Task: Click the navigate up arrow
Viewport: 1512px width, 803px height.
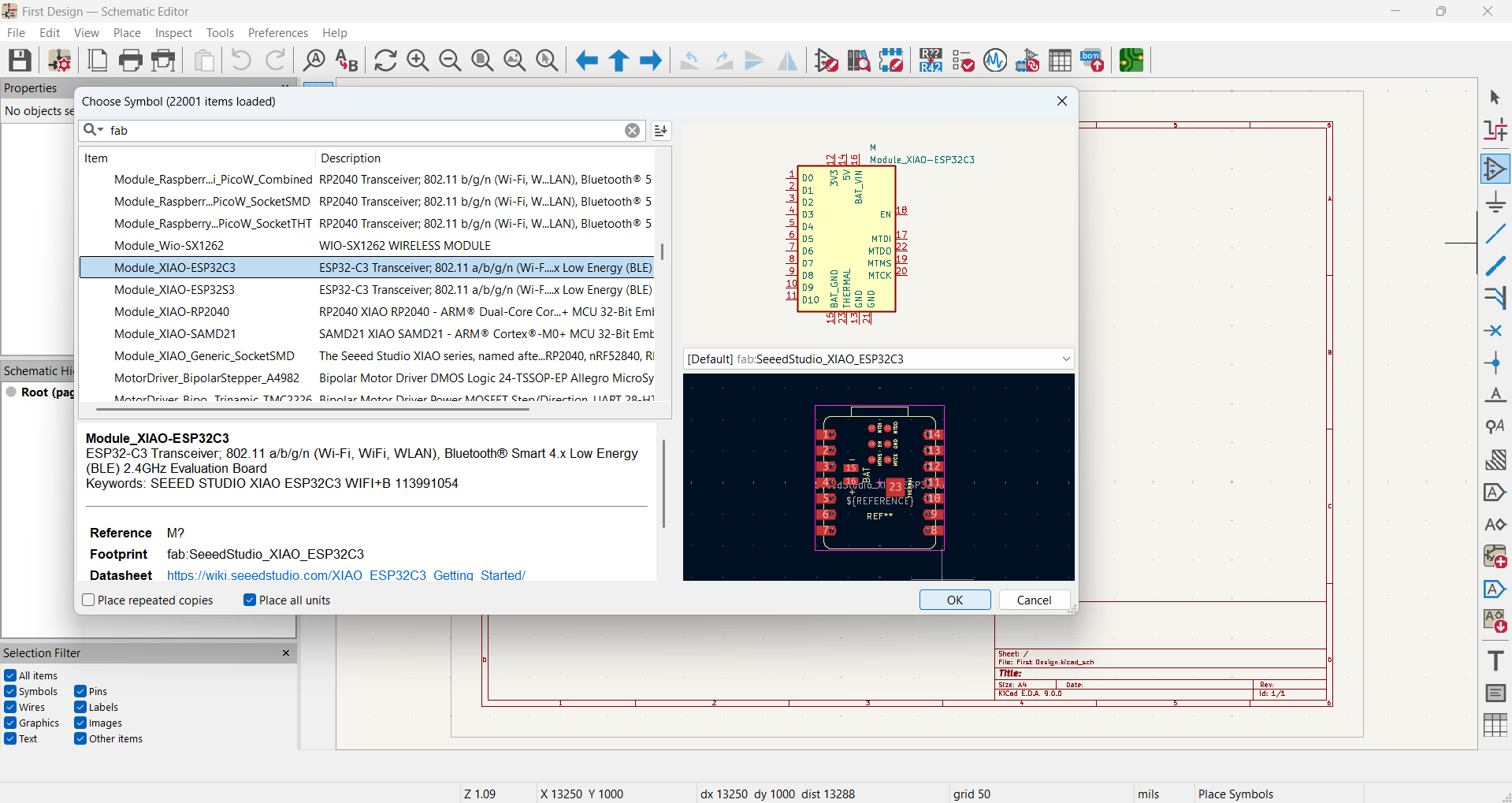Action: click(x=619, y=60)
